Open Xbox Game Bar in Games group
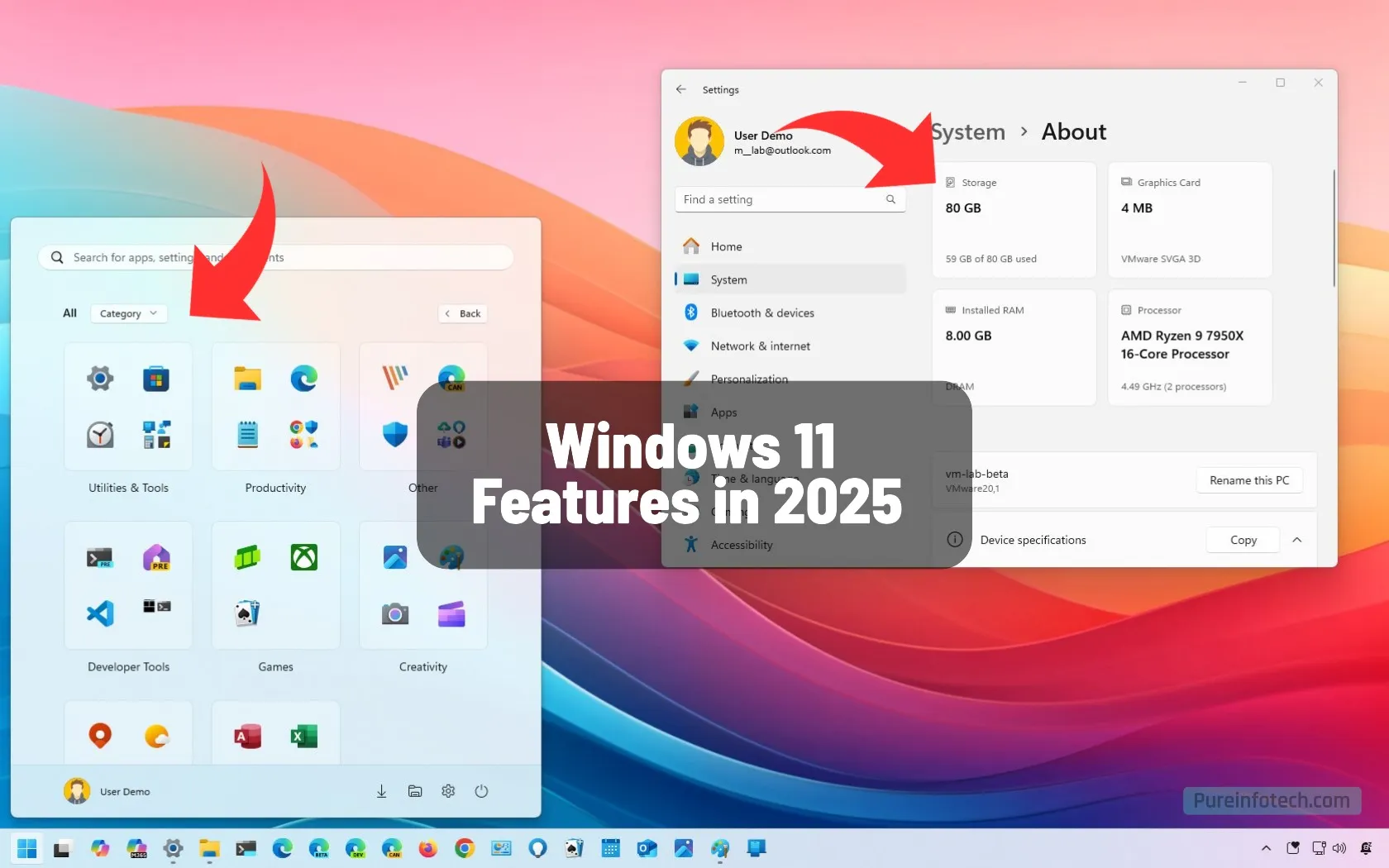 (247, 558)
